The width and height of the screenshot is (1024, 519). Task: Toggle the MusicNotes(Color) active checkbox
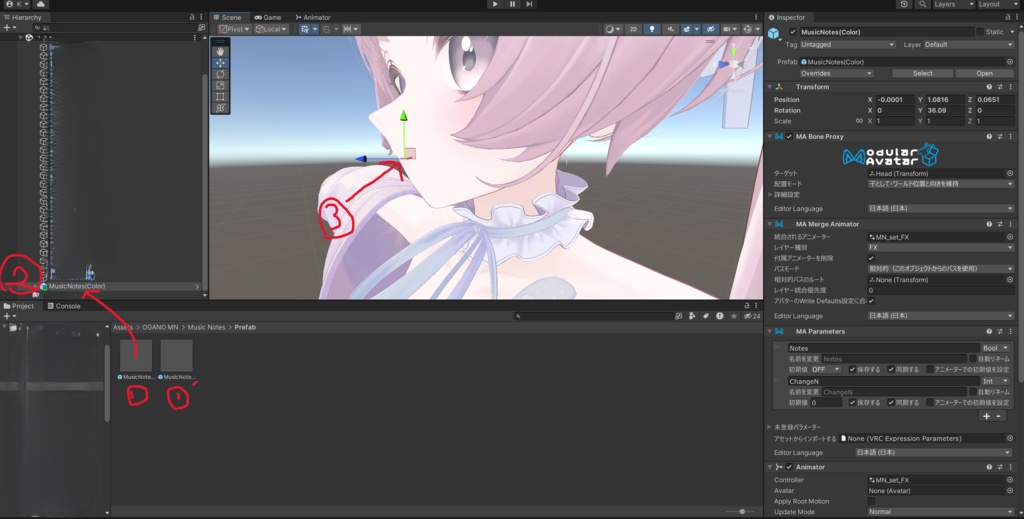[793, 31]
